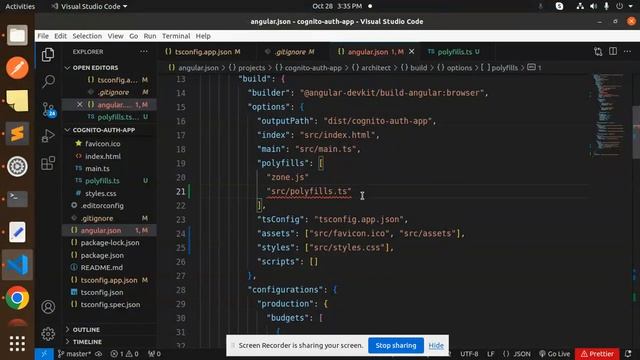640x360 pixels.
Task: Open the Go menu
Action: (133, 36)
